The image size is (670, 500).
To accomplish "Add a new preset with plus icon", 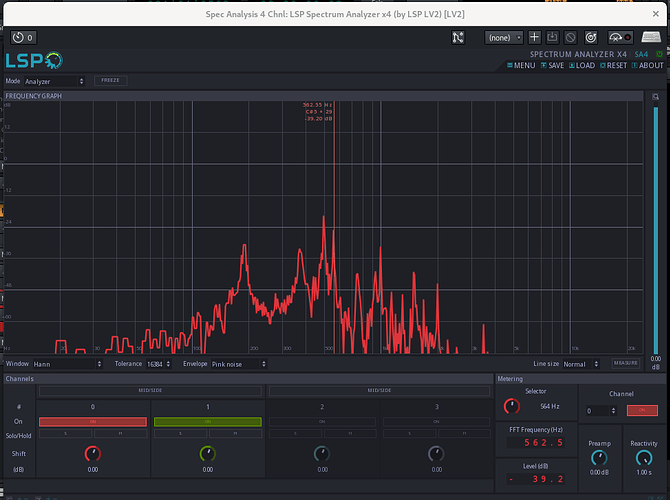I will (x=535, y=37).
